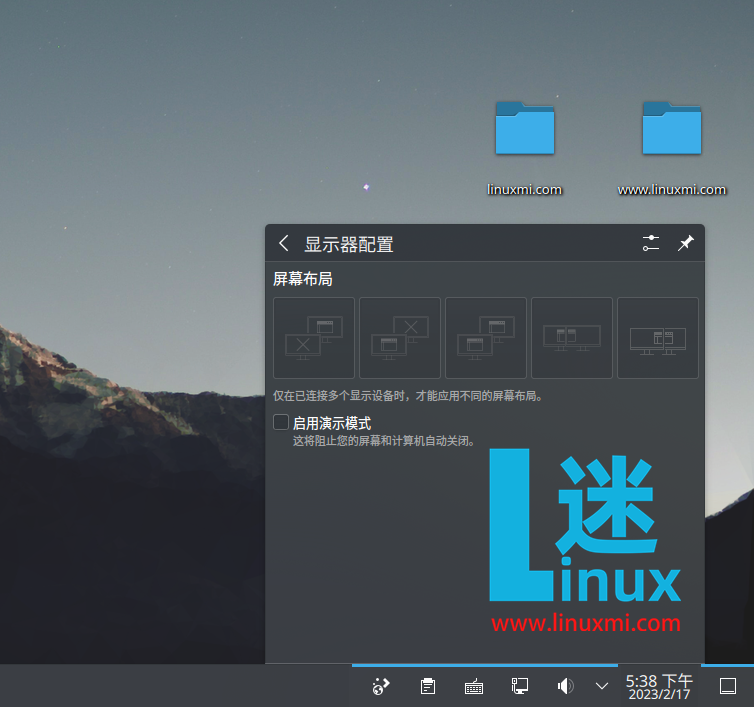The image size is (754, 707).
Task: Open linuxmi.com desktop folder
Action: [x=525, y=128]
